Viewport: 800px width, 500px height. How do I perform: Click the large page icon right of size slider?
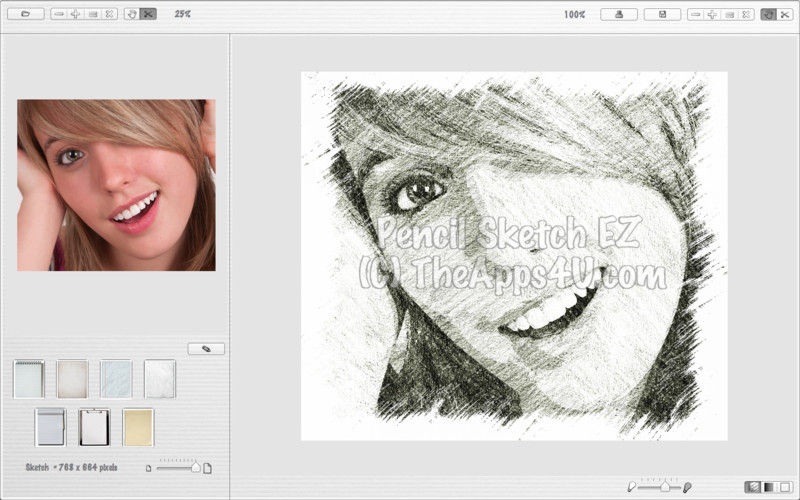(207, 468)
